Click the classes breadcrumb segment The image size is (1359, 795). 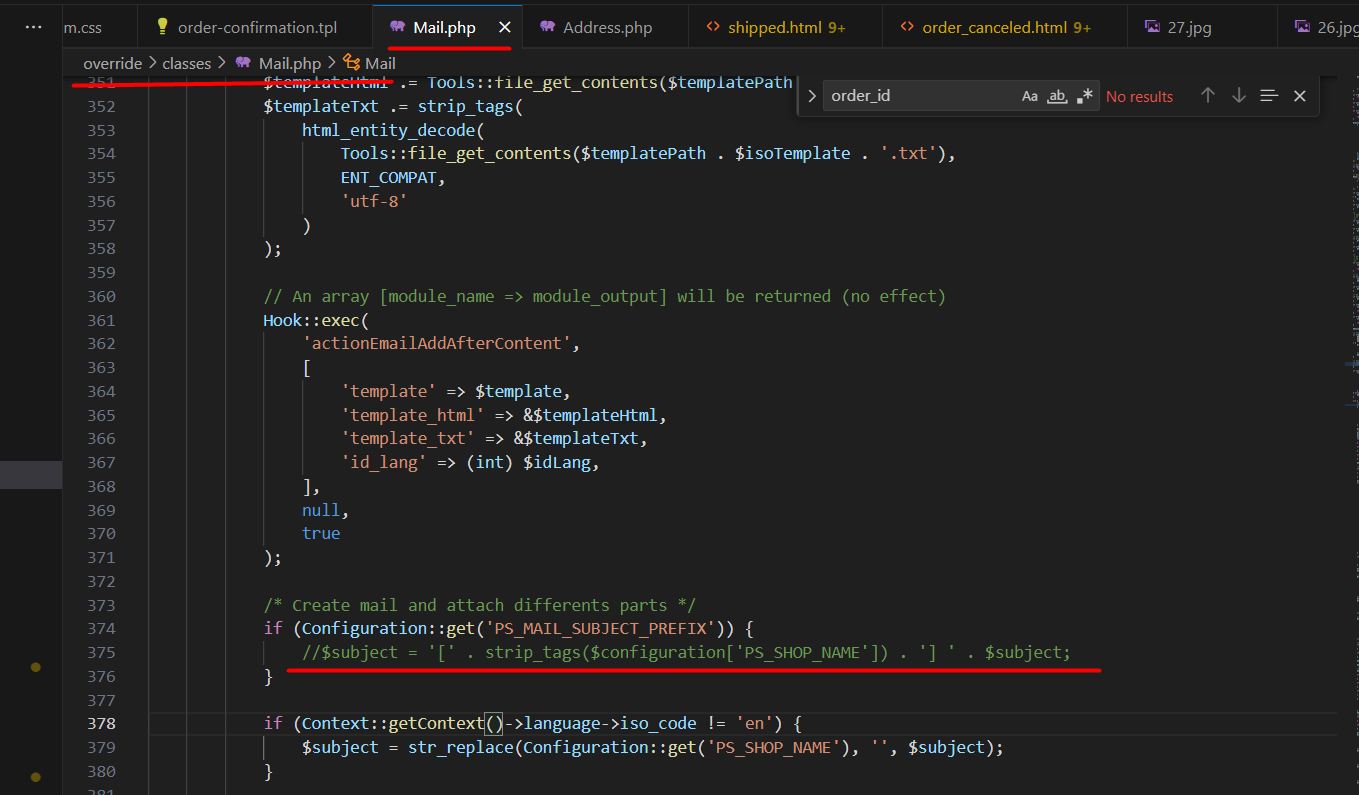click(x=186, y=63)
